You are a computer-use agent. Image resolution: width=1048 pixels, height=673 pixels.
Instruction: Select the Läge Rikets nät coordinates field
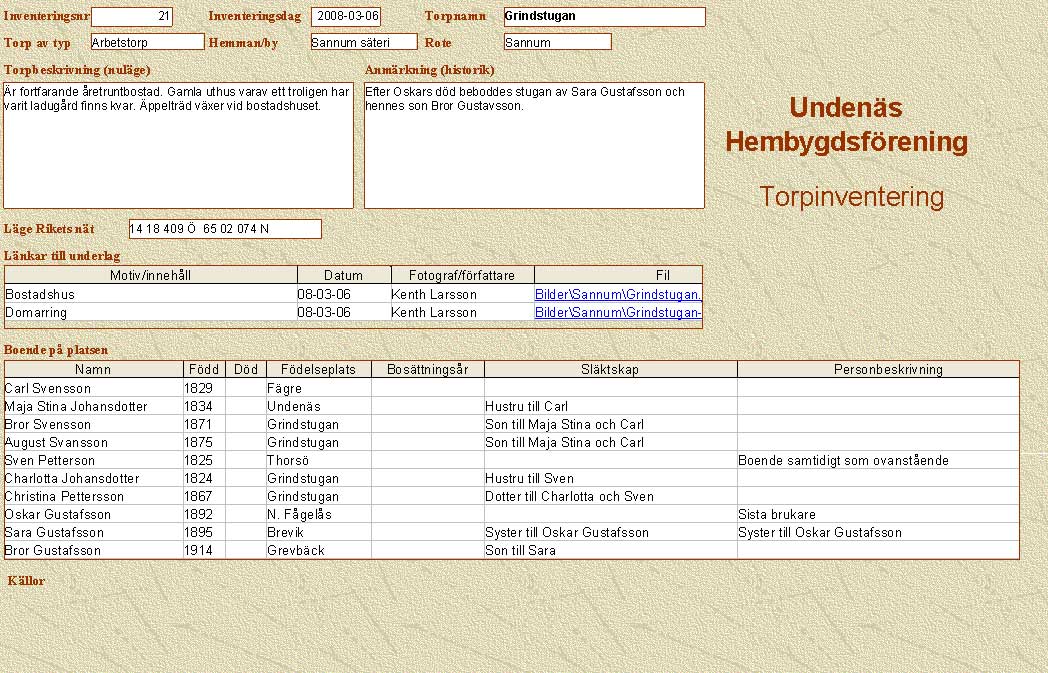click(x=225, y=229)
